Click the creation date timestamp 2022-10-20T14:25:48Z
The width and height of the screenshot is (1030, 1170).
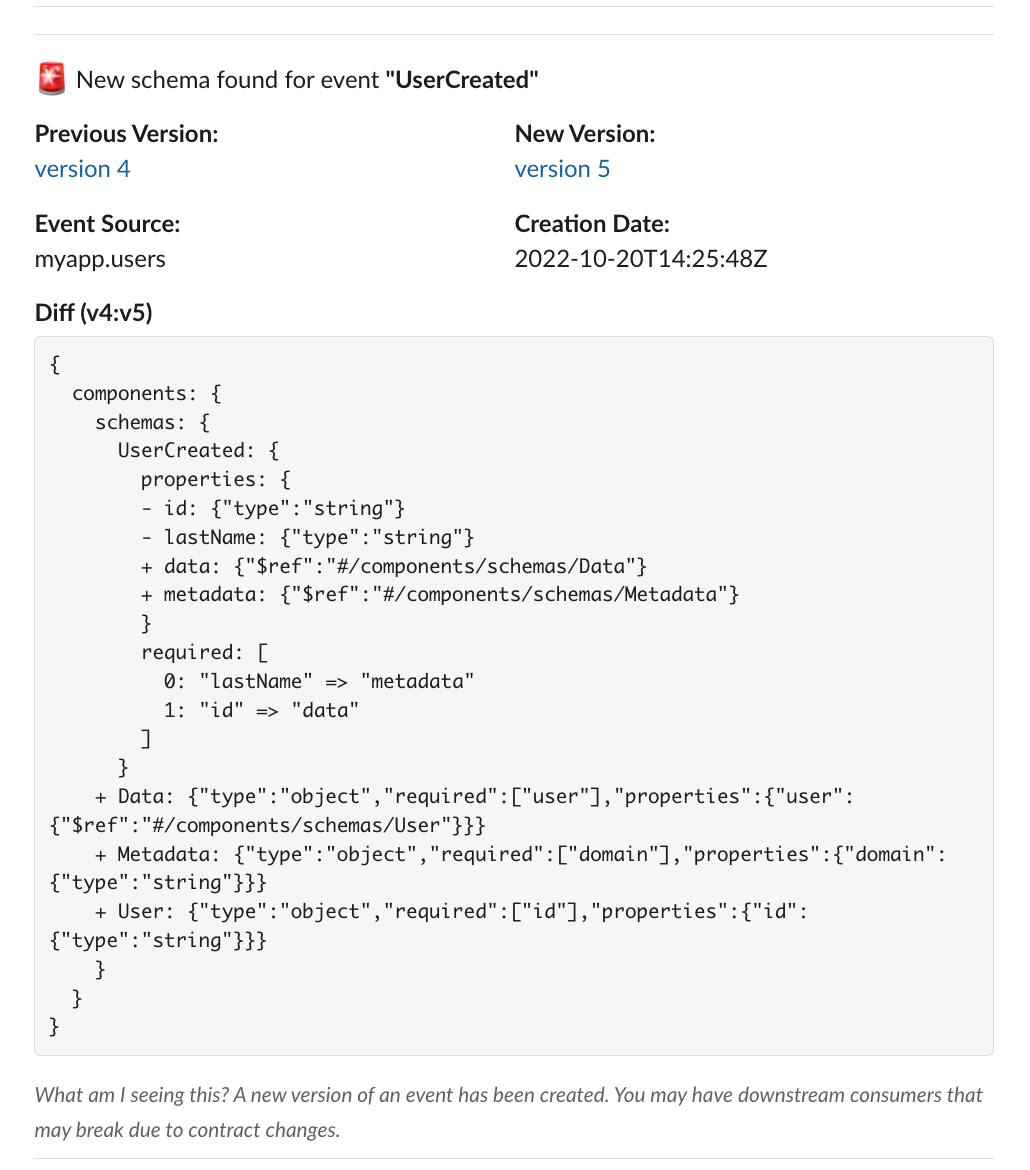640,259
